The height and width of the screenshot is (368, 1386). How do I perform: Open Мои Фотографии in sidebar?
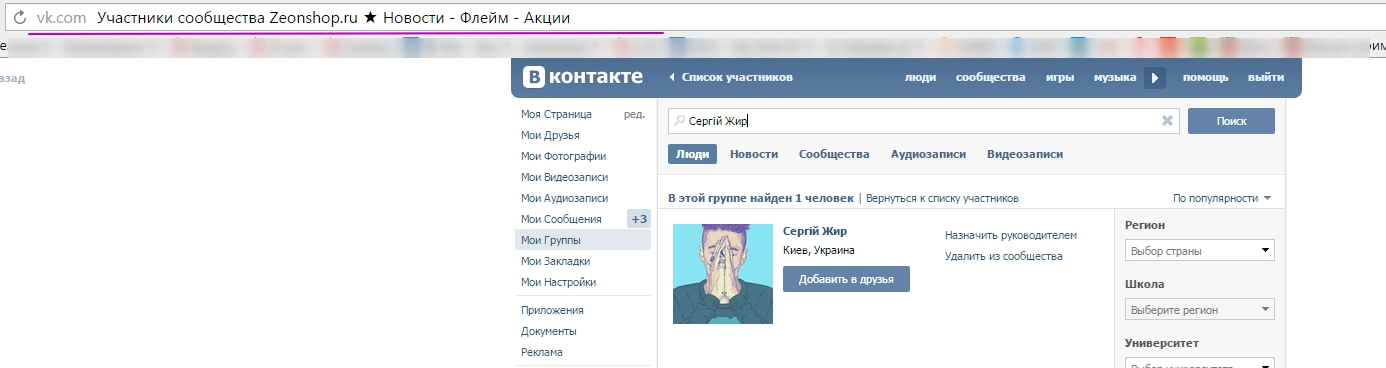[x=563, y=156]
